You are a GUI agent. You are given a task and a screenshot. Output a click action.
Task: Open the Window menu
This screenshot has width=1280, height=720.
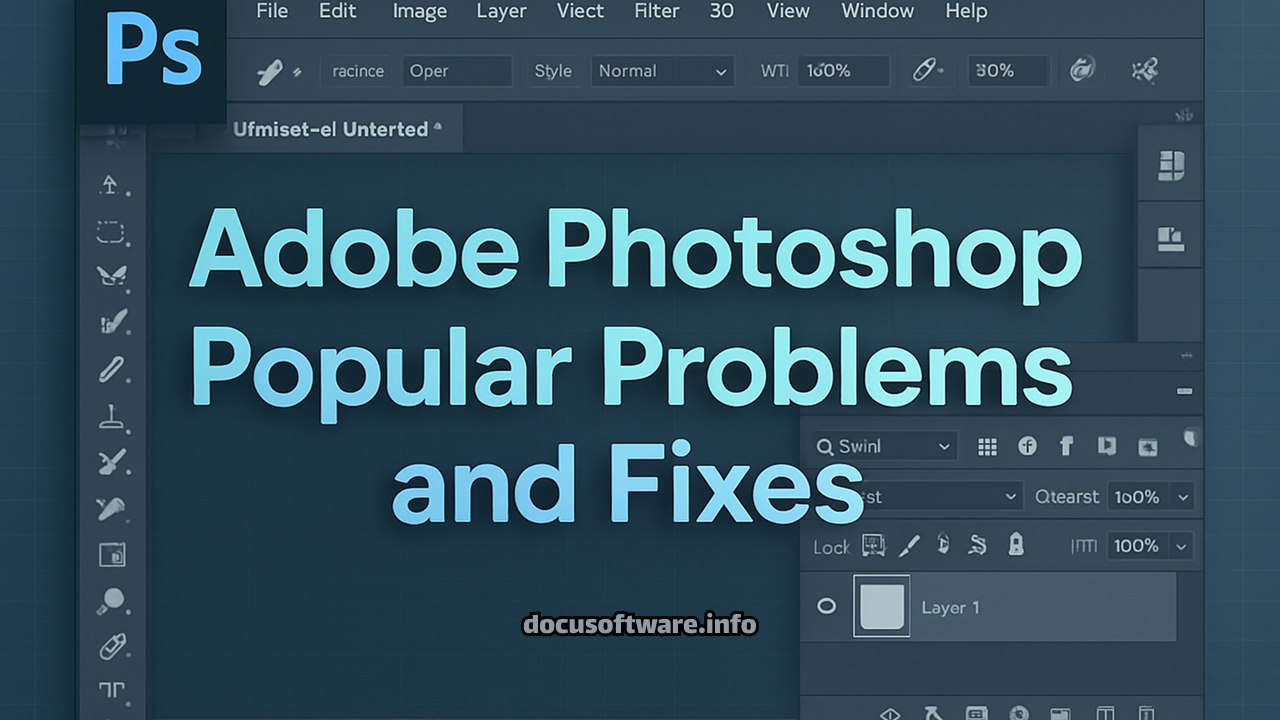click(877, 12)
